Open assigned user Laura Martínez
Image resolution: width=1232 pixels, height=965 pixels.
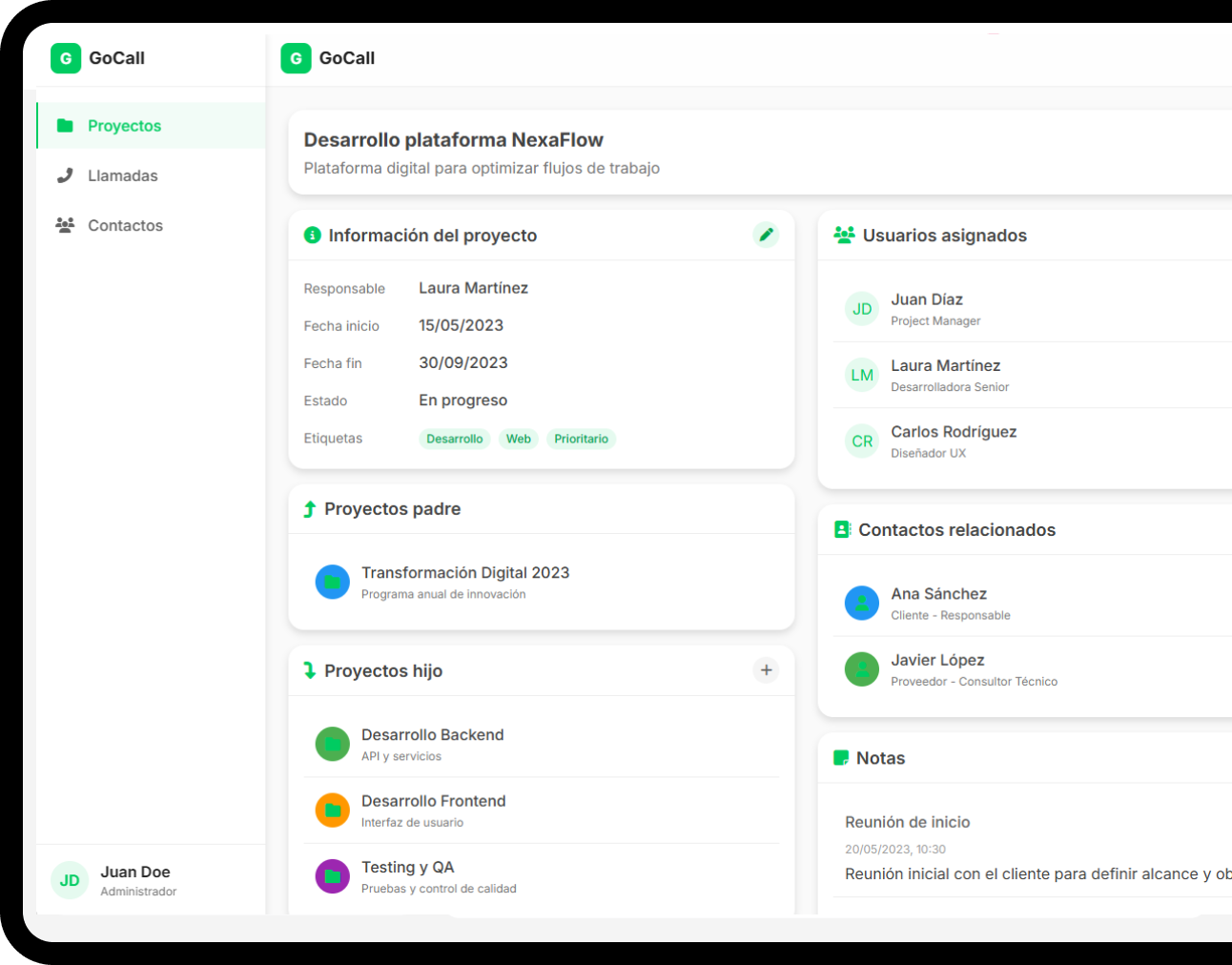coord(945,366)
